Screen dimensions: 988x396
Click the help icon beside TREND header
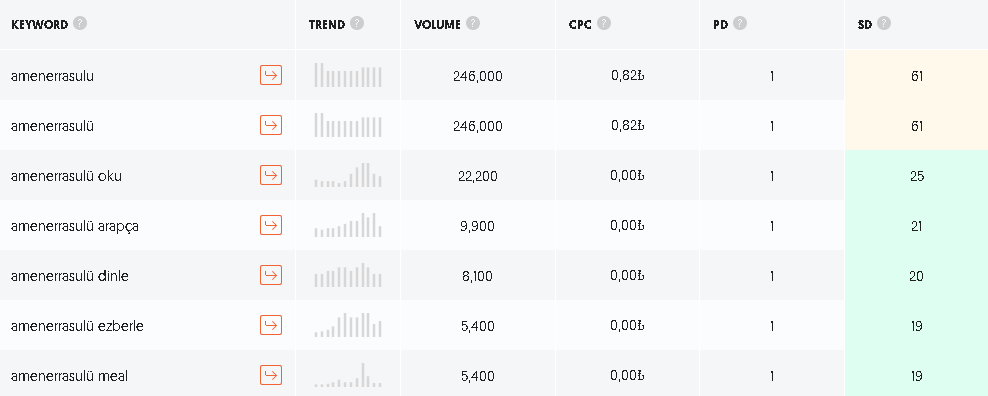tap(357, 23)
